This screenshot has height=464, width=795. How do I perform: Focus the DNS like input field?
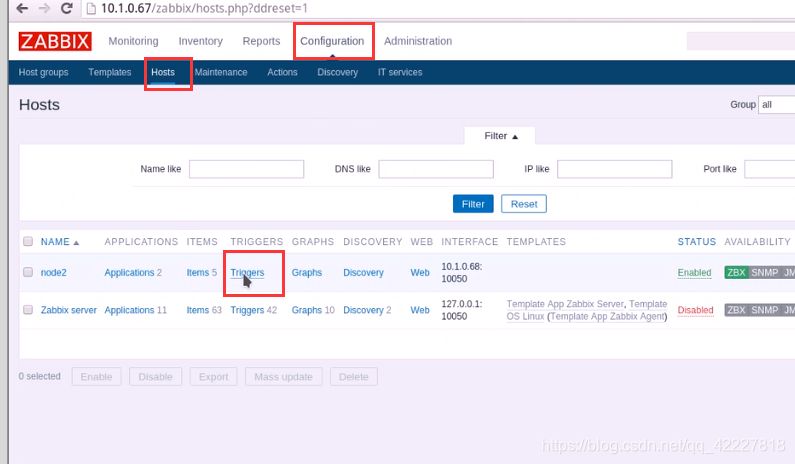point(436,169)
